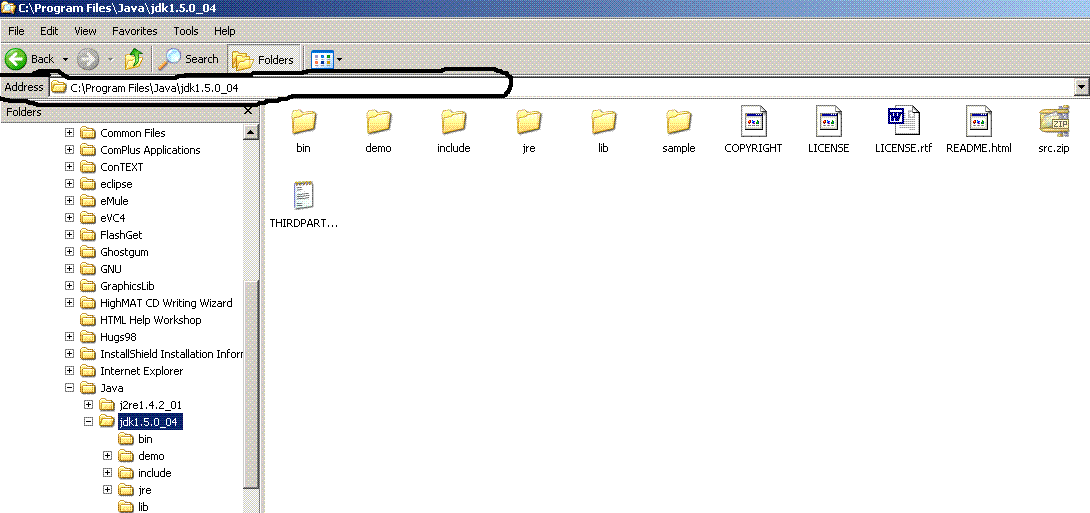Open the Search pane
This screenshot has width=1090, height=513.
pos(188,59)
